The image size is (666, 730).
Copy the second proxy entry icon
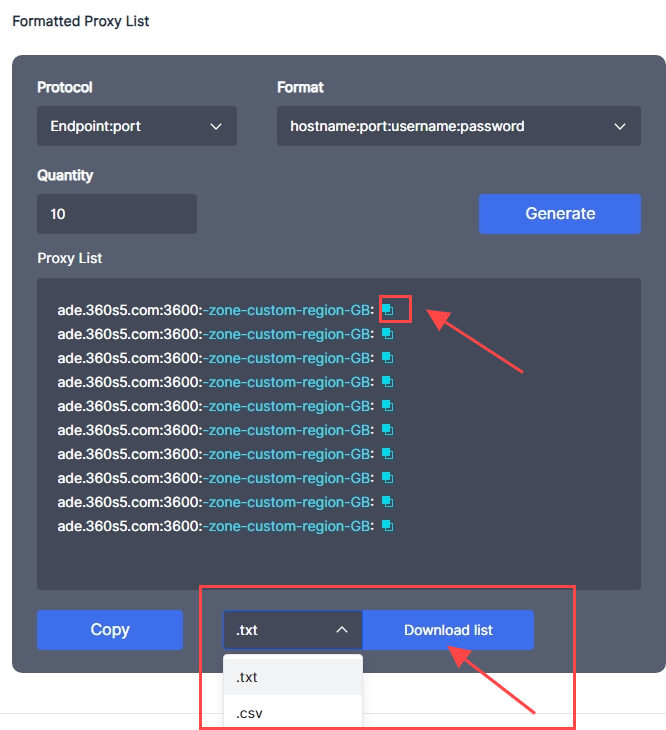pos(388,334)
